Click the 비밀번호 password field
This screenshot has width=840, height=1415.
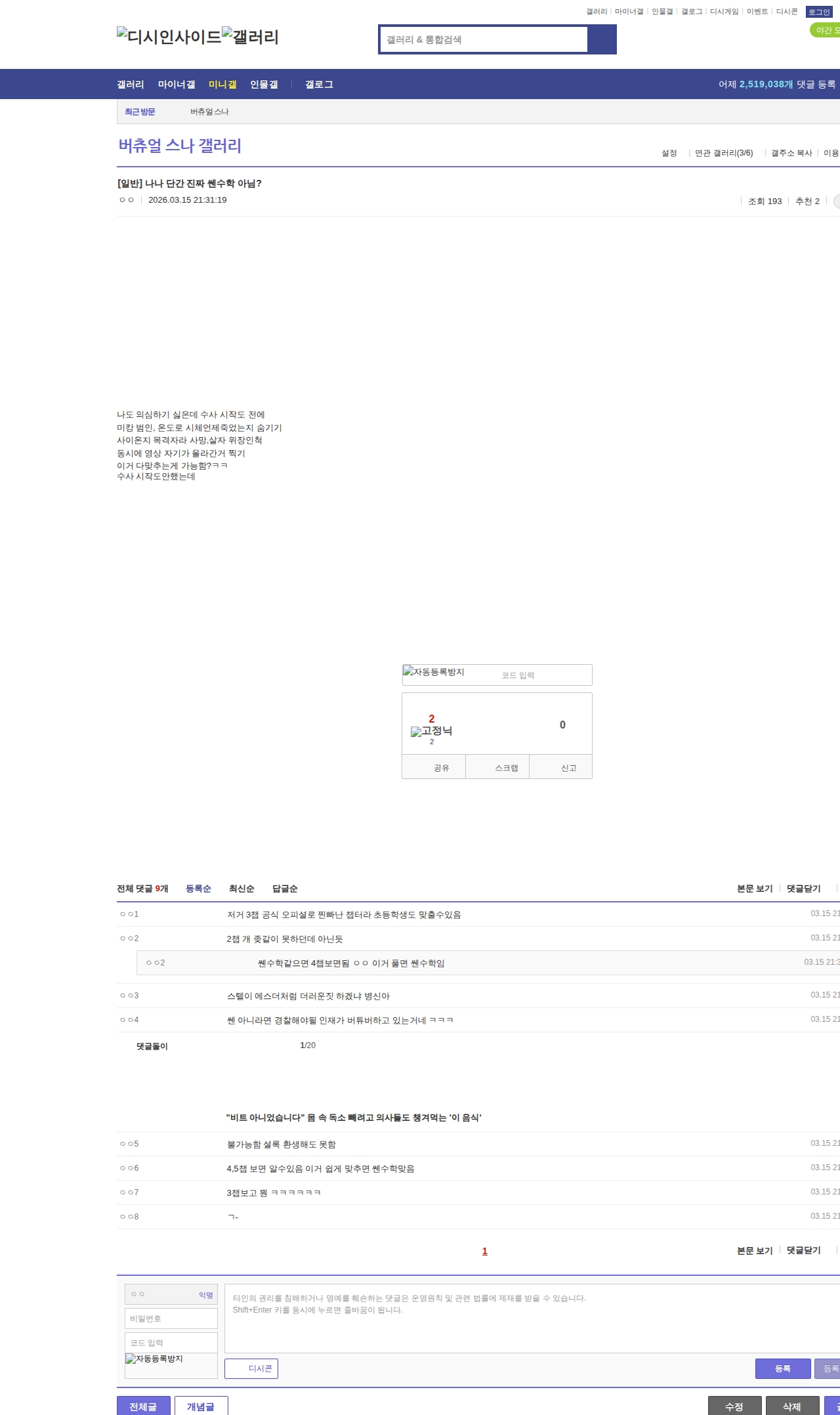click(171, 1319)
